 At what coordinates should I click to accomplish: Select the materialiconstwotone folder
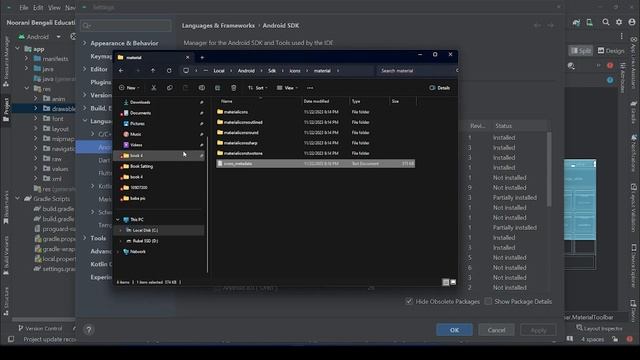tap(315, 153)
